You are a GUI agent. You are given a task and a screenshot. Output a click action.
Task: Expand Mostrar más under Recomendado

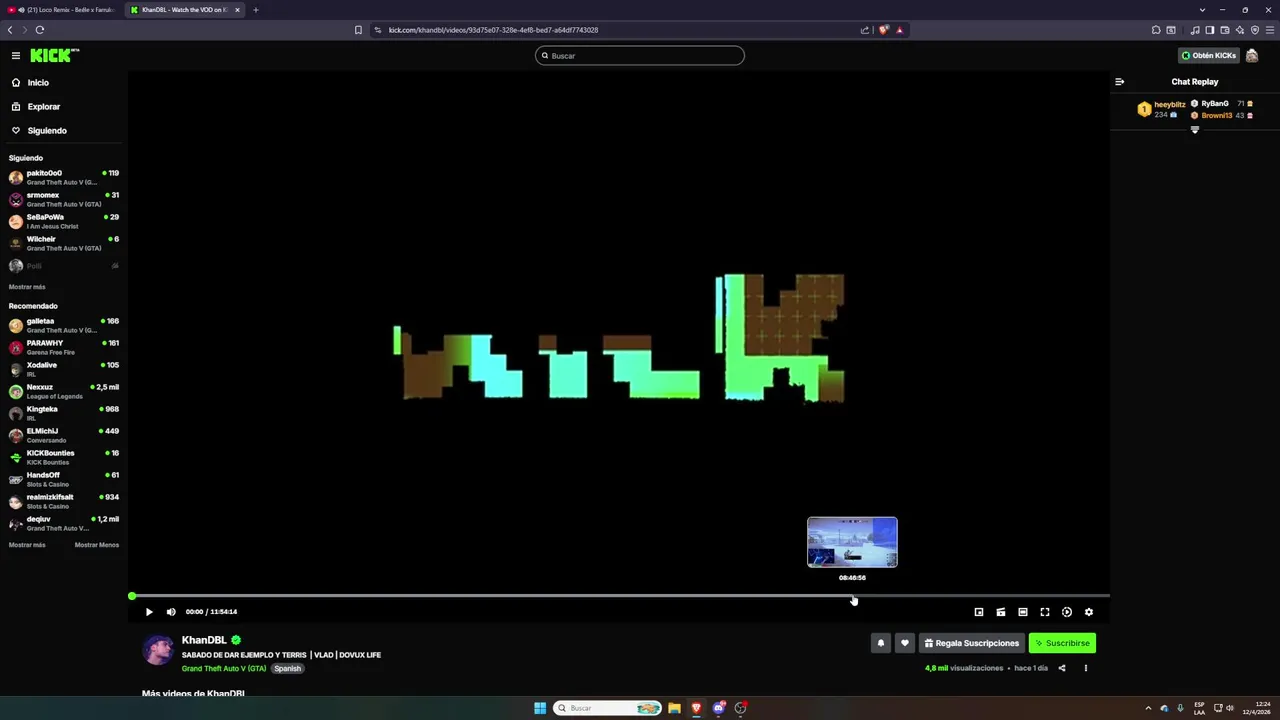[x=27, y=545]
